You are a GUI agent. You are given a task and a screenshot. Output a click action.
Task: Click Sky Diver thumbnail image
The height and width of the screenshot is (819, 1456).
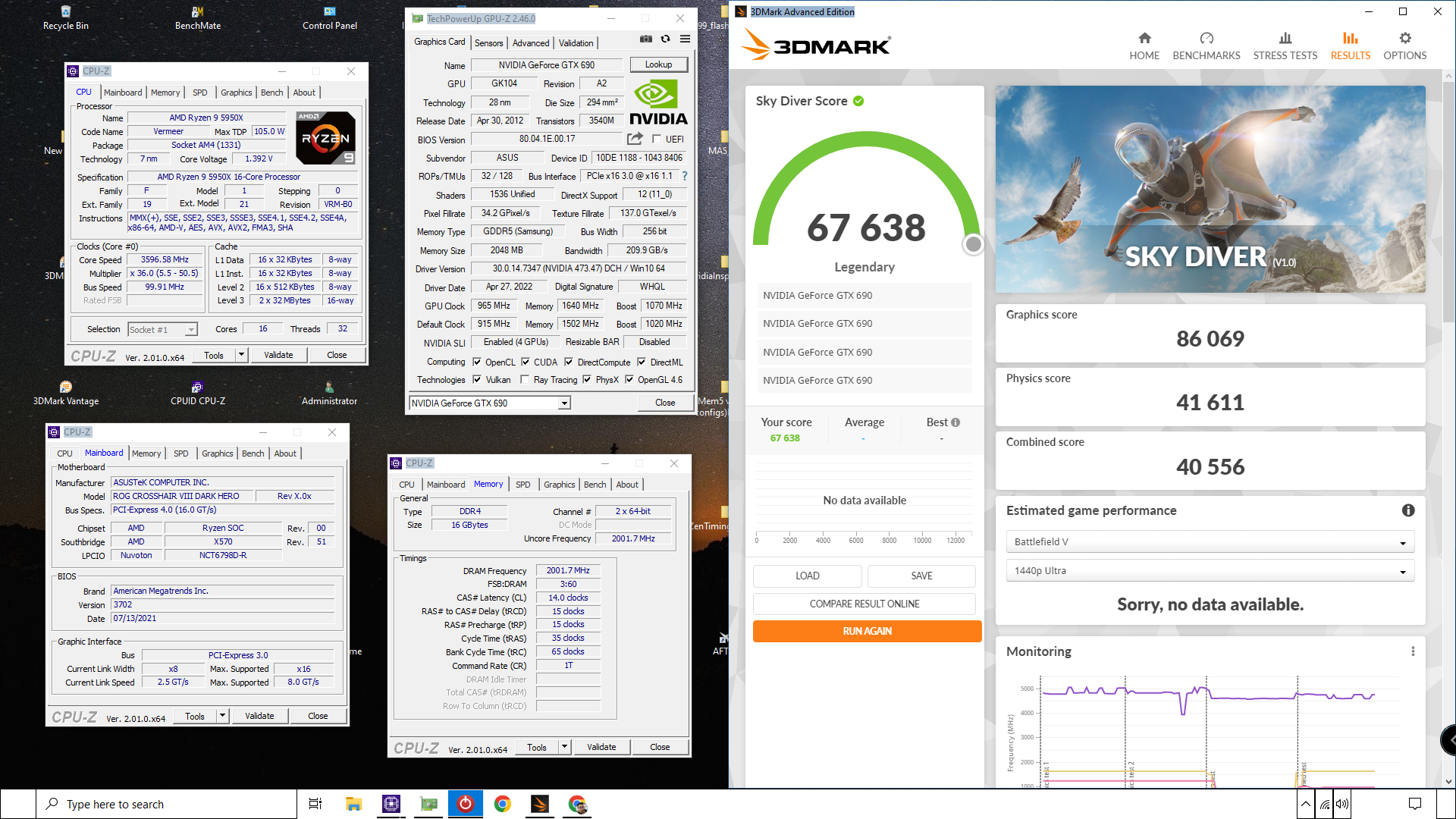pyautogui.click(x=1210, y=189)
